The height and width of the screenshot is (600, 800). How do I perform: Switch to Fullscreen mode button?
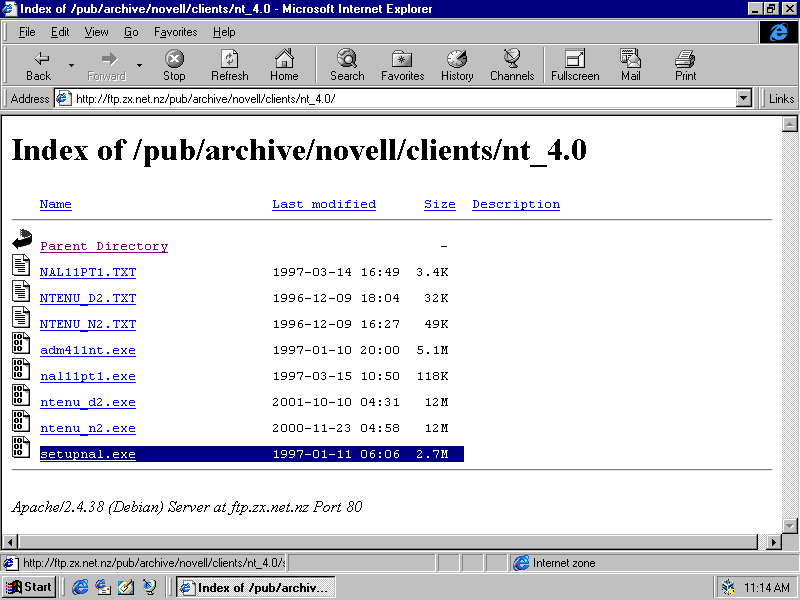(575, 65)
